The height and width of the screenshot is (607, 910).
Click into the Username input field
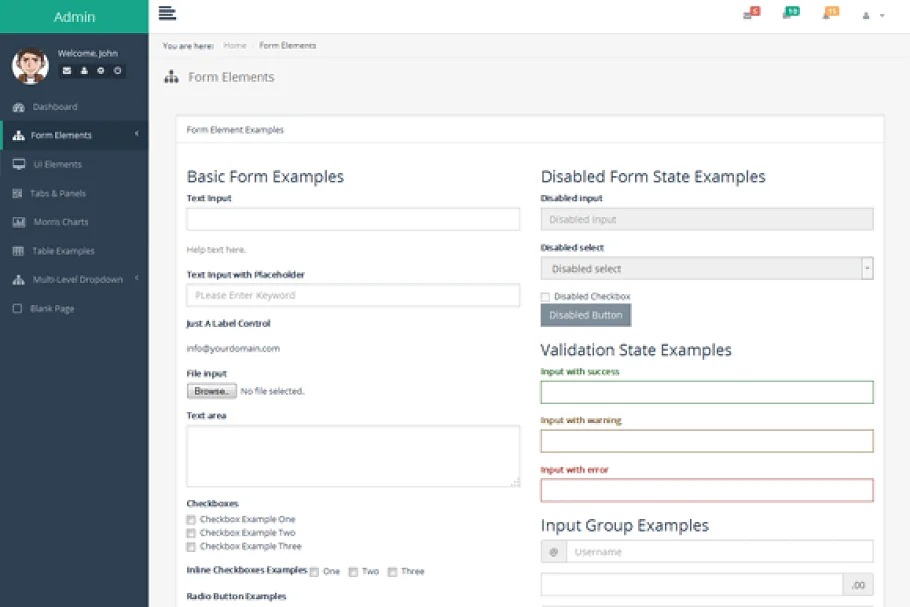pos(718,552)
